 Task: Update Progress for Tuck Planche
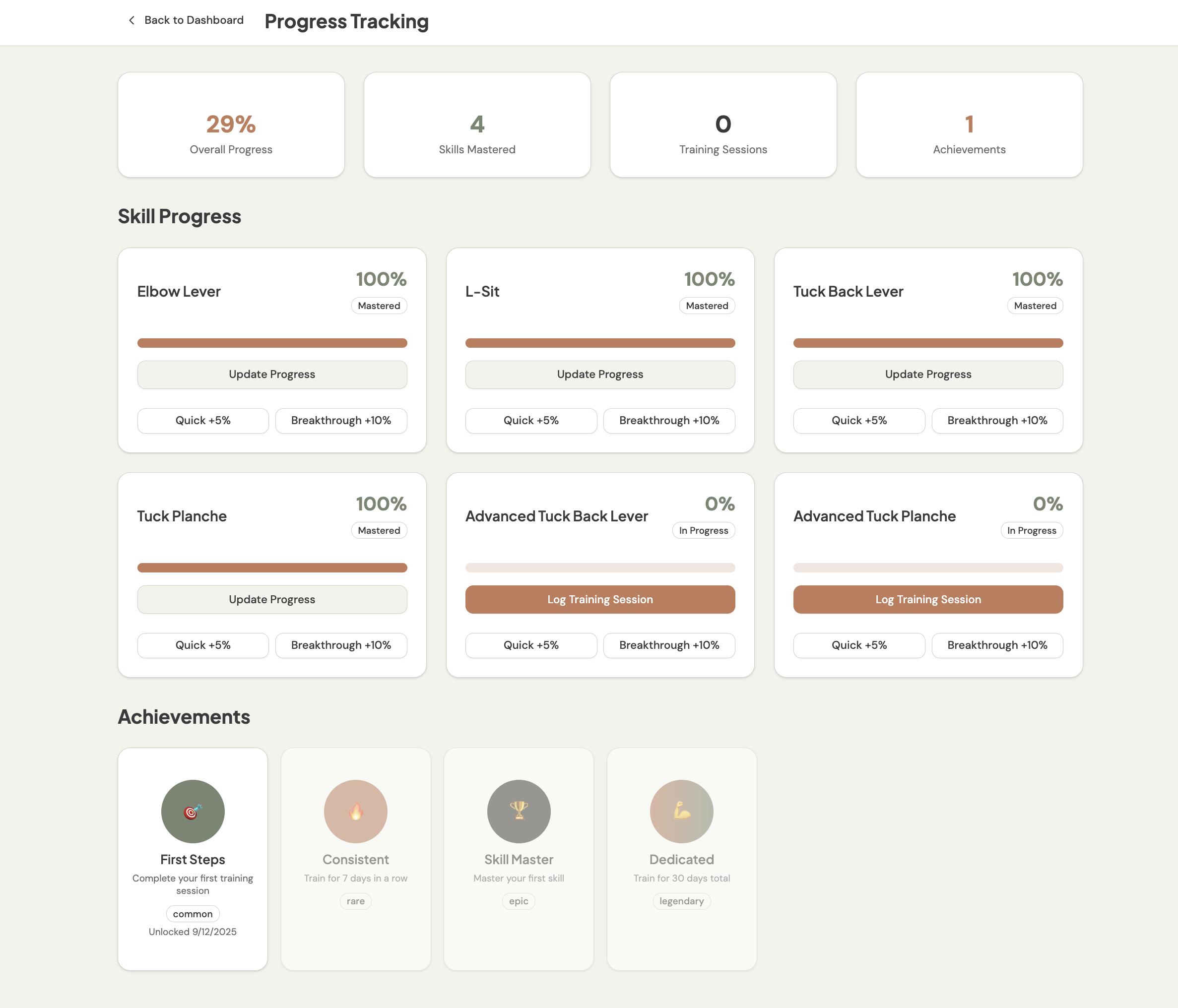point(272,599)
